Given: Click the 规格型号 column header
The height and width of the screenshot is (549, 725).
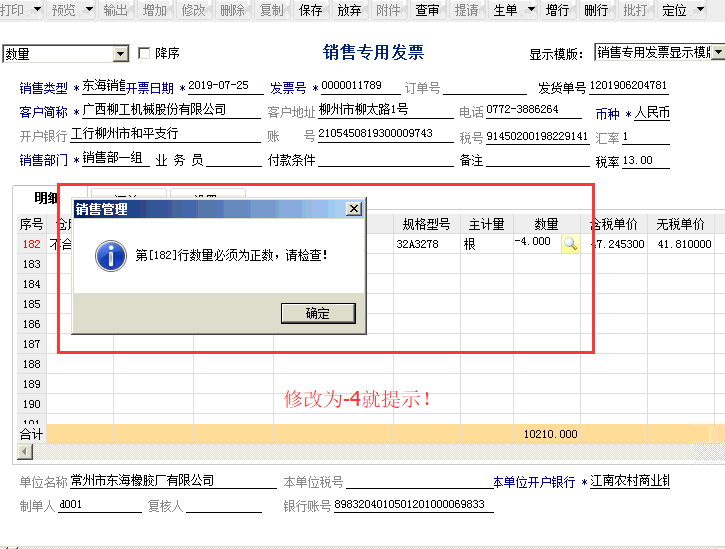Looking at the screenshot, I should (426, 224).
